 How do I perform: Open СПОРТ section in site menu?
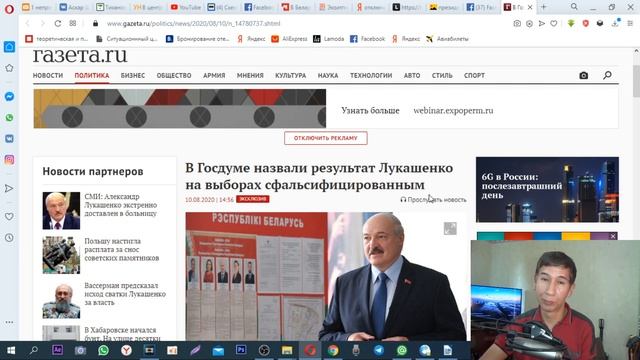point(474,76)
